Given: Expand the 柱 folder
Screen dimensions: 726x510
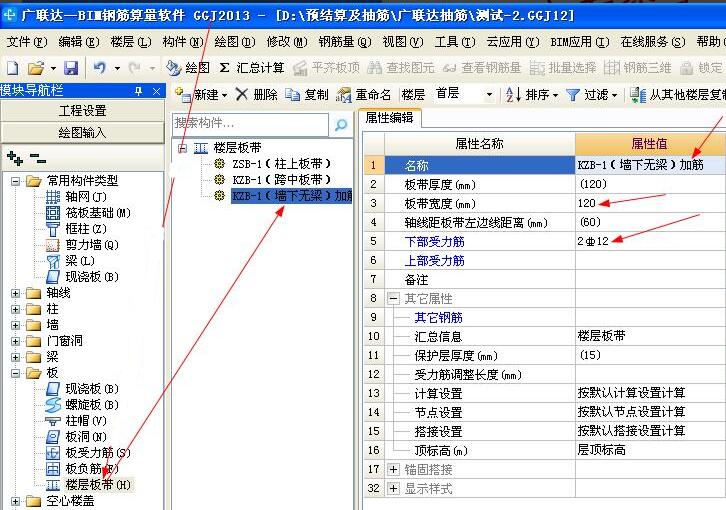Looking at the screenshot, I should click(x=16, y=309).
